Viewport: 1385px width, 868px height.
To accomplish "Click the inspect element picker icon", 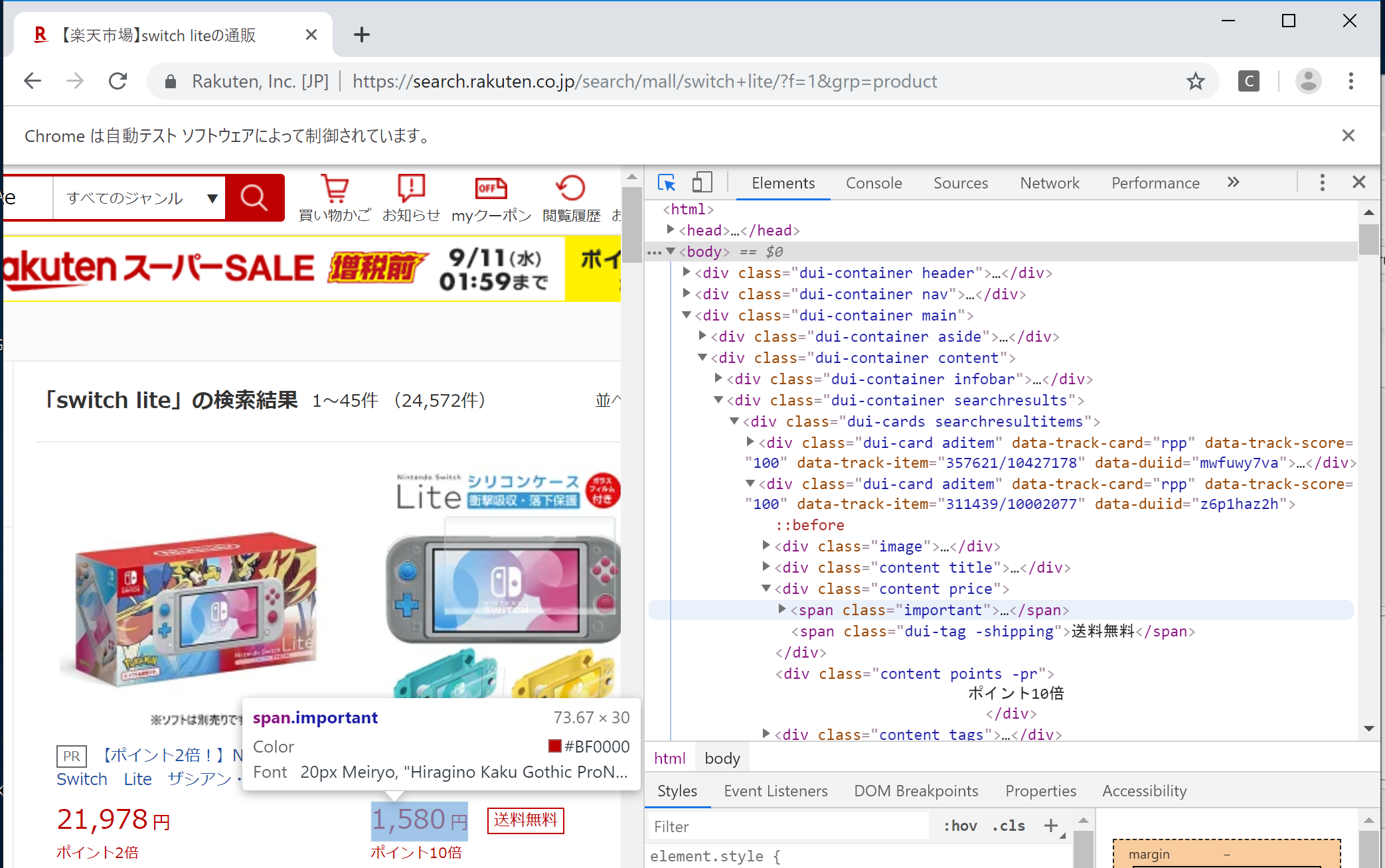I will coord(666,182).
